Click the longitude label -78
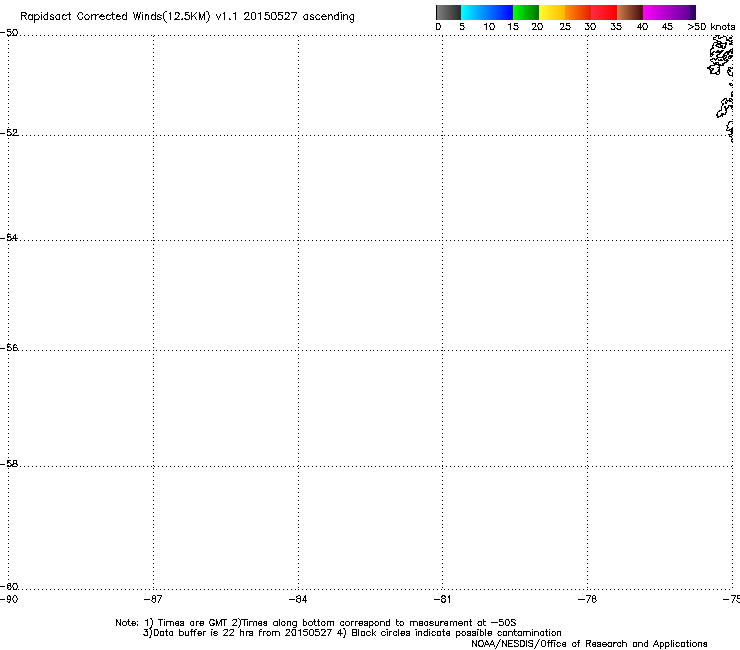The width and height of the screenshot is (740, 650). pyautogui.click(x=587, y=599)
